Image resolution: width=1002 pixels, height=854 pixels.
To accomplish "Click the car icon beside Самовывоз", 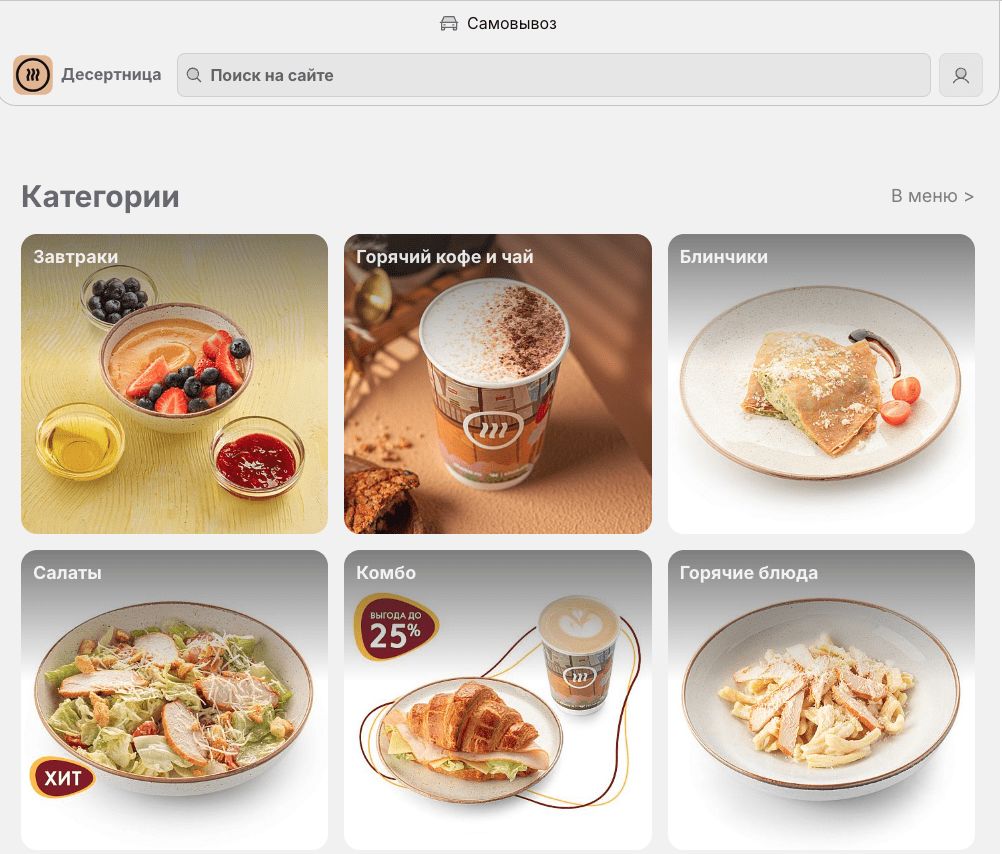I will click(449, 24).
